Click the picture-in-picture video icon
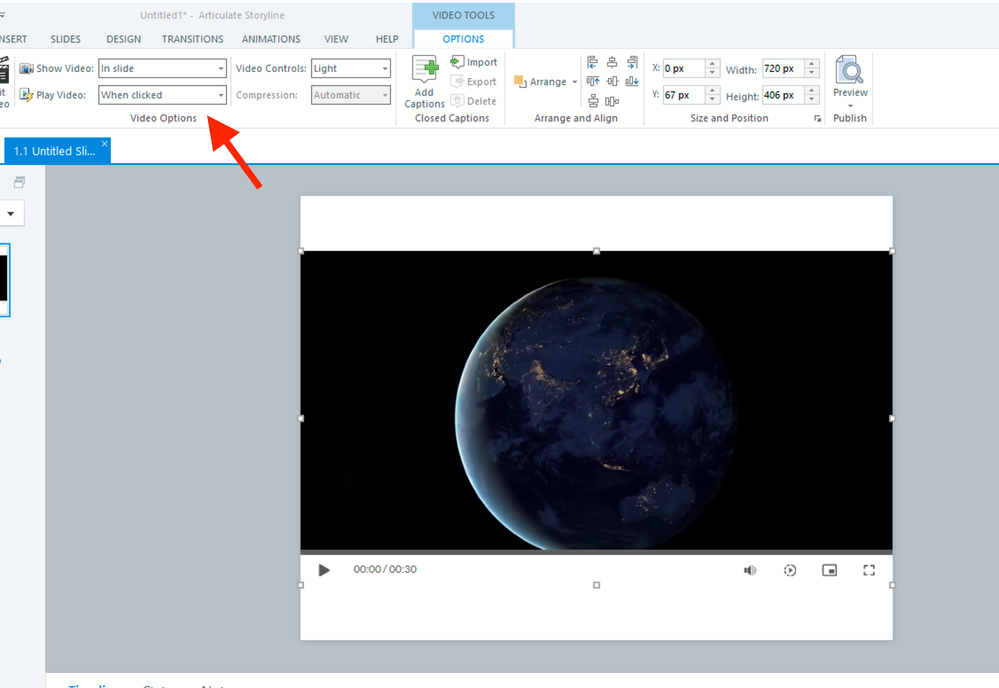This screenshot has height=688, width=999. pos(829,570)
